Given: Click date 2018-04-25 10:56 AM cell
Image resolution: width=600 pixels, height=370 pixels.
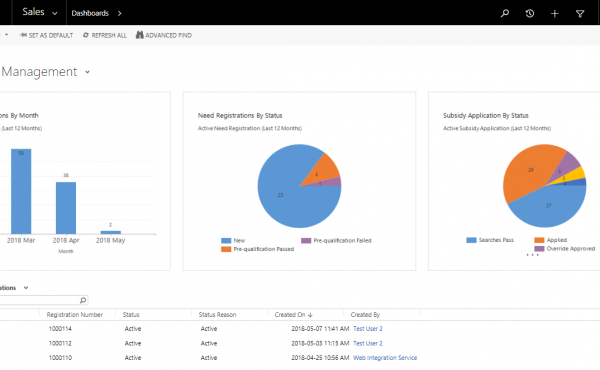Looking at the screenshot, I should (320, 358).
